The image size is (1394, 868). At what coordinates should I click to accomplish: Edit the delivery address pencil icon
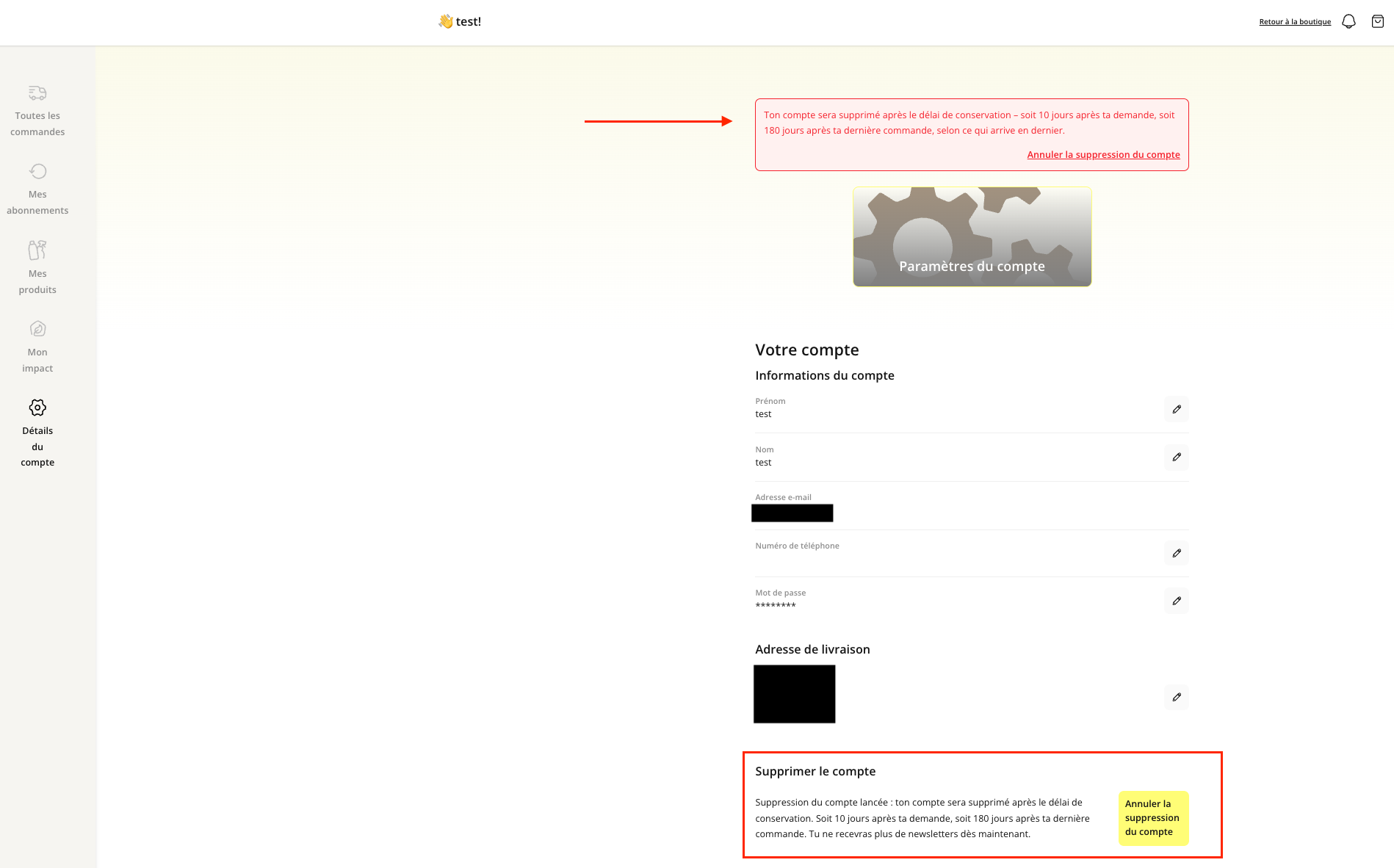[1177, 697]
